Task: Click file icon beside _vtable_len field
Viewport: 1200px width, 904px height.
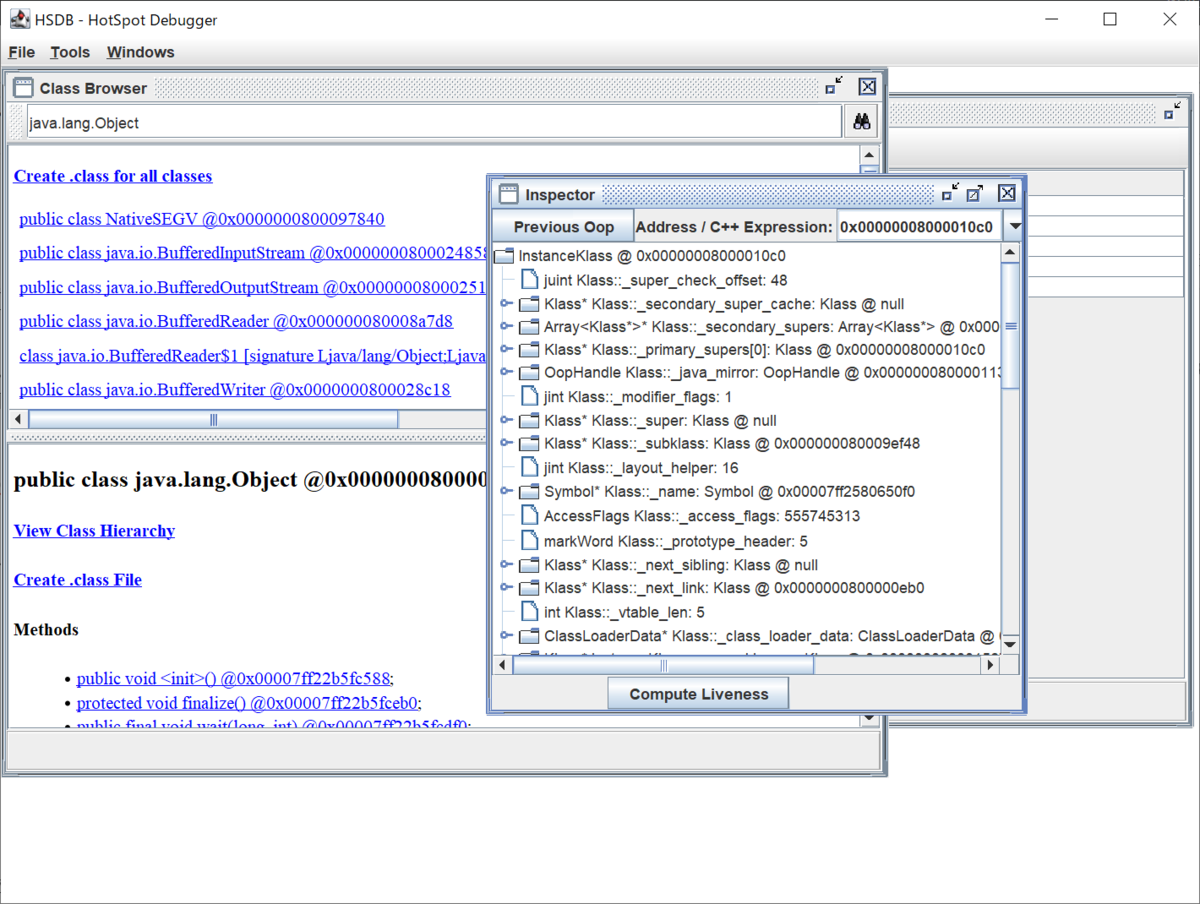Action: coord(529,612)
